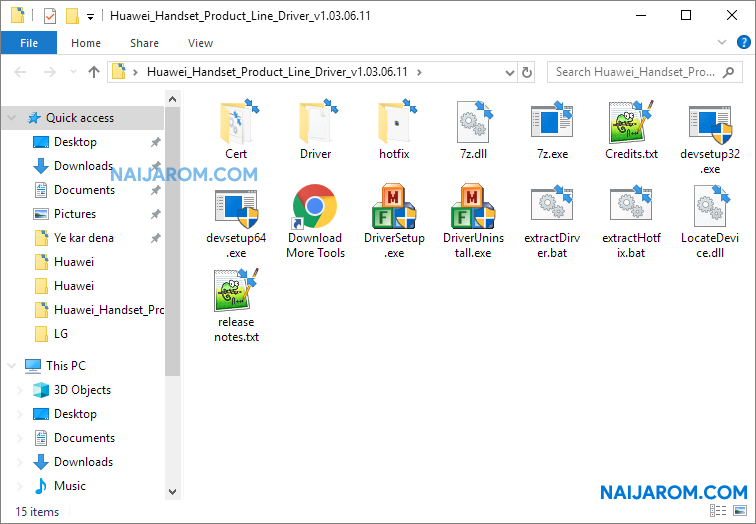Collapse the This PC tree node
Image resolution: width=756 pixels, height=524 pixels.
click(x=12, y=366)
